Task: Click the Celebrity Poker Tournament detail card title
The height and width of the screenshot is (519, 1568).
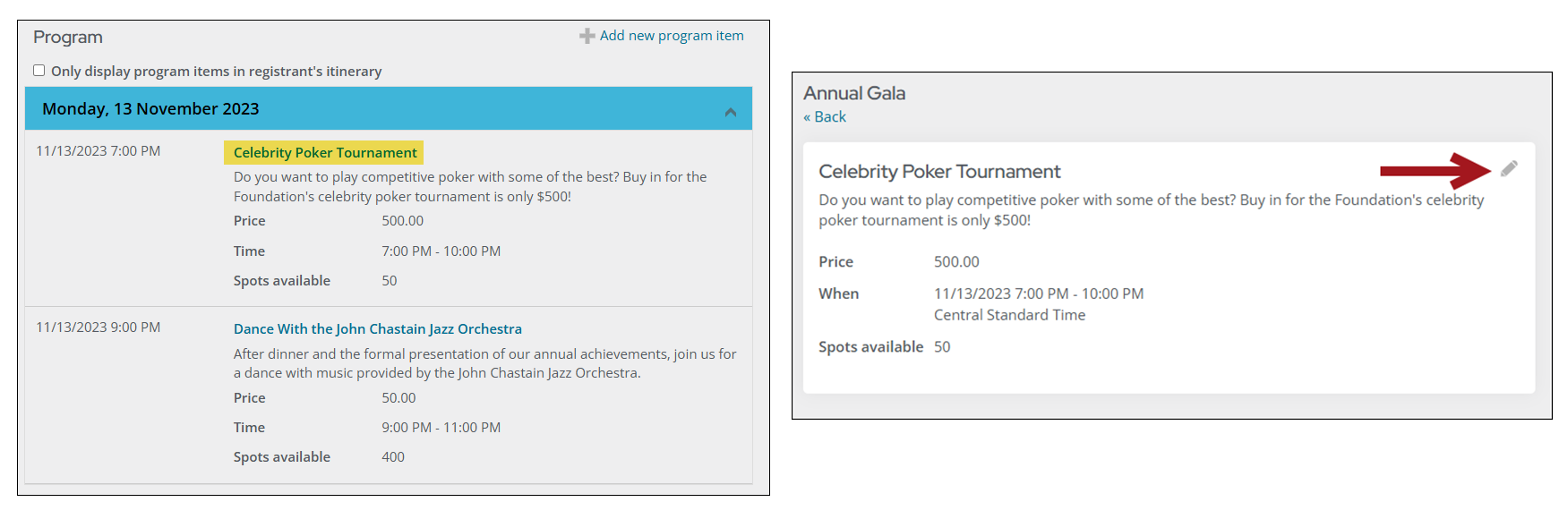Action: point(939,172)
